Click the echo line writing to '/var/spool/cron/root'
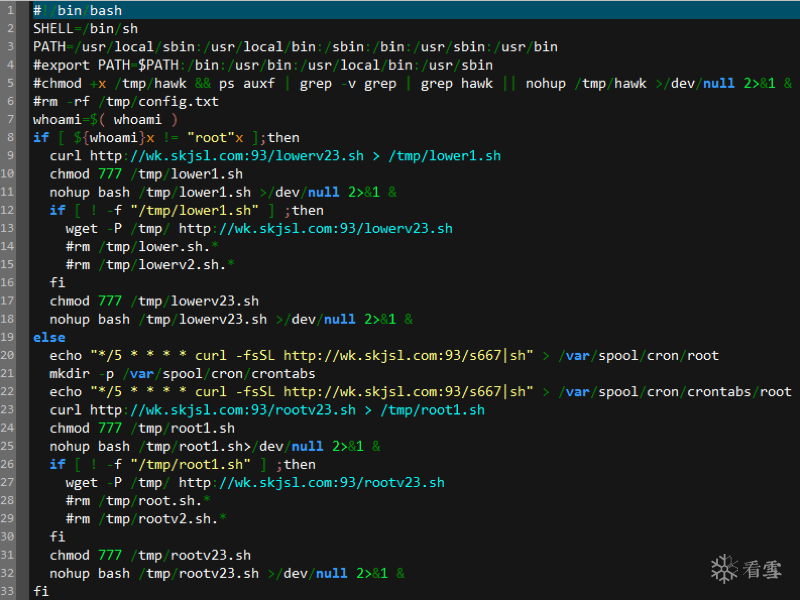Image resolution: width=800 pixels, height=600 pixels. [384, 356]
